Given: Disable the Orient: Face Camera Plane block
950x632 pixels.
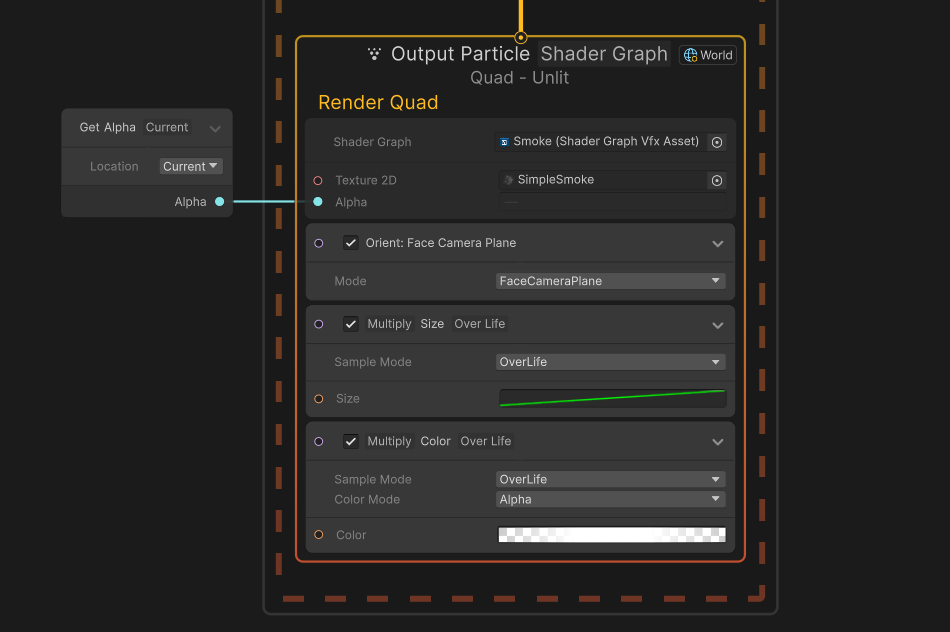Looking at the screenshot, I should (x=351, y=243).
